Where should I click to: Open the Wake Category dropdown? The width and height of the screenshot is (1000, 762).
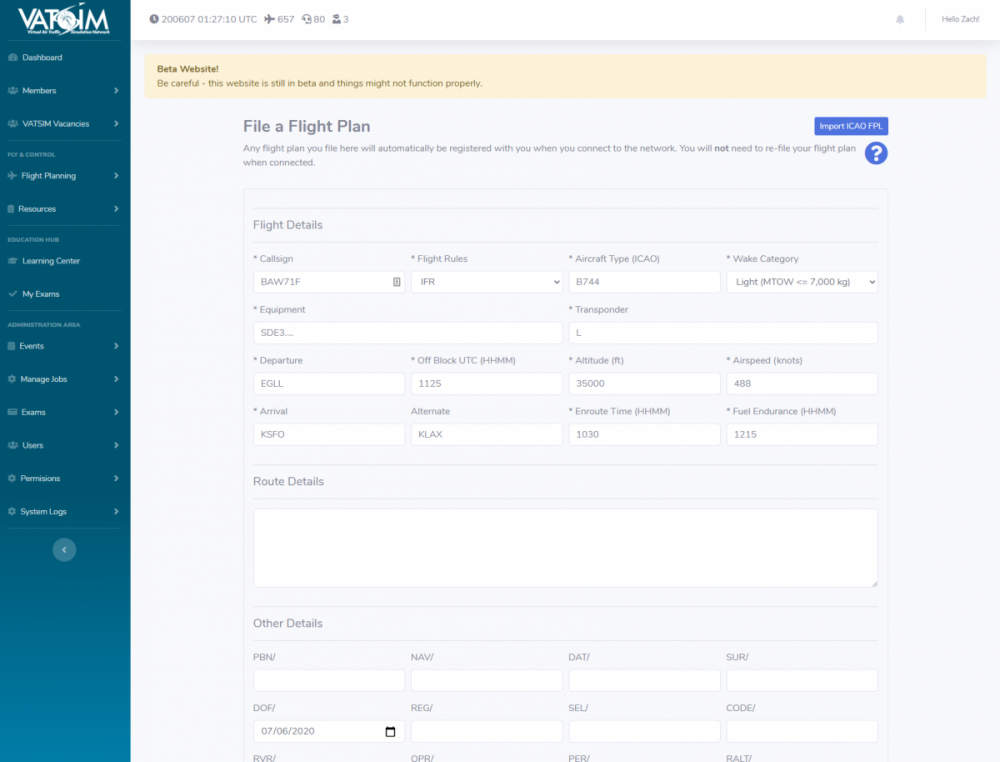pos(801,282)
